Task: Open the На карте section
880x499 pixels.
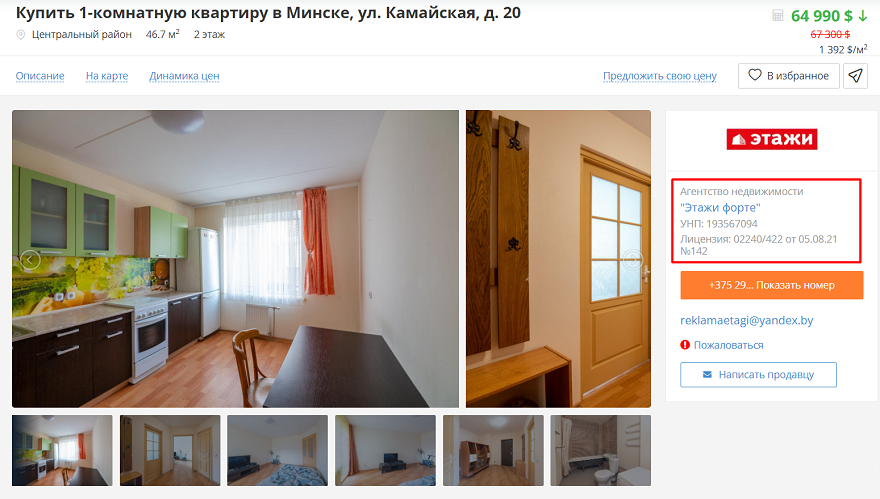Action: coord(107,76)
